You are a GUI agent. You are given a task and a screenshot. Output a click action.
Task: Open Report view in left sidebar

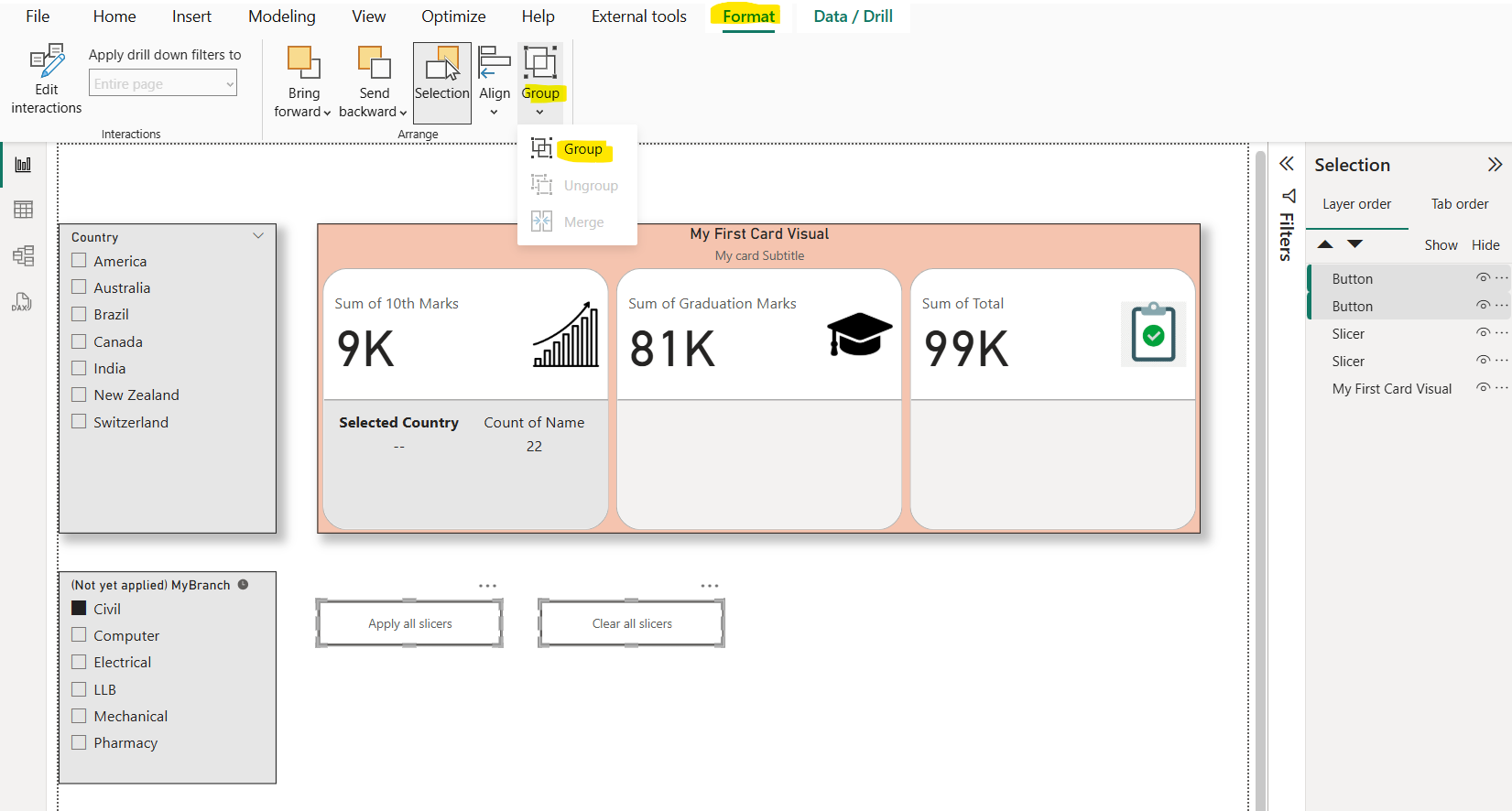23,165
